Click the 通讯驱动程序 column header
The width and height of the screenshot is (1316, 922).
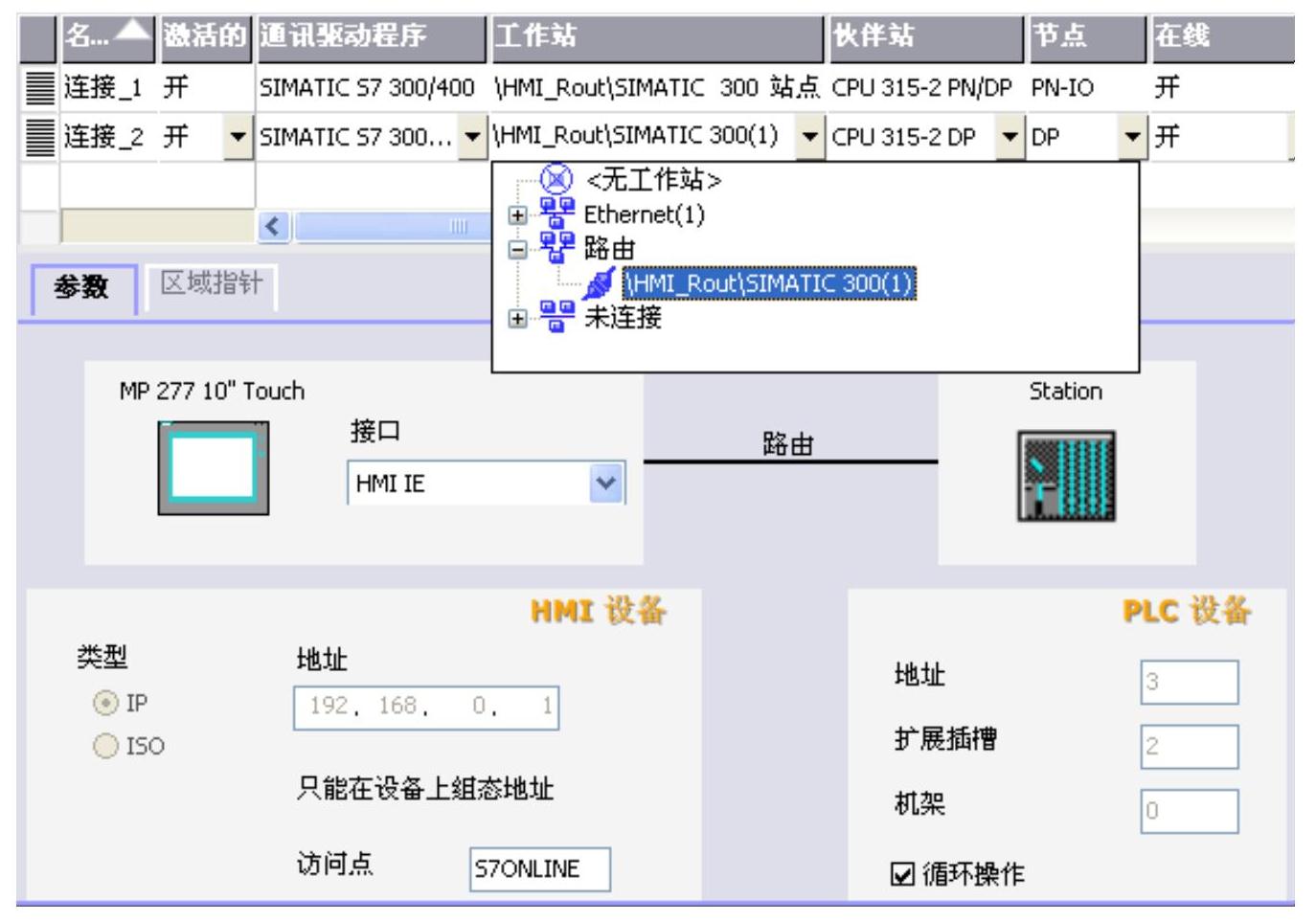[x=372, y=36]
